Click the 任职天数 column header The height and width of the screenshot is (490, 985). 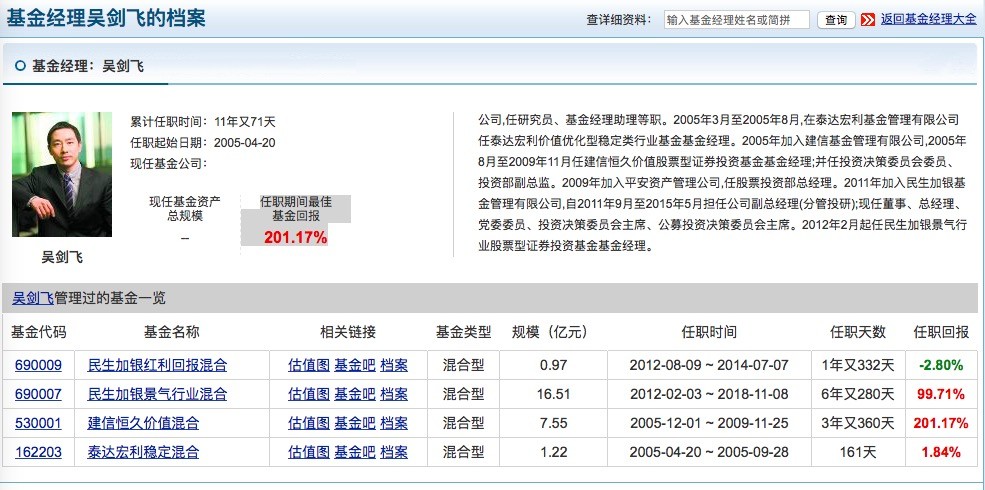point(857,332)
